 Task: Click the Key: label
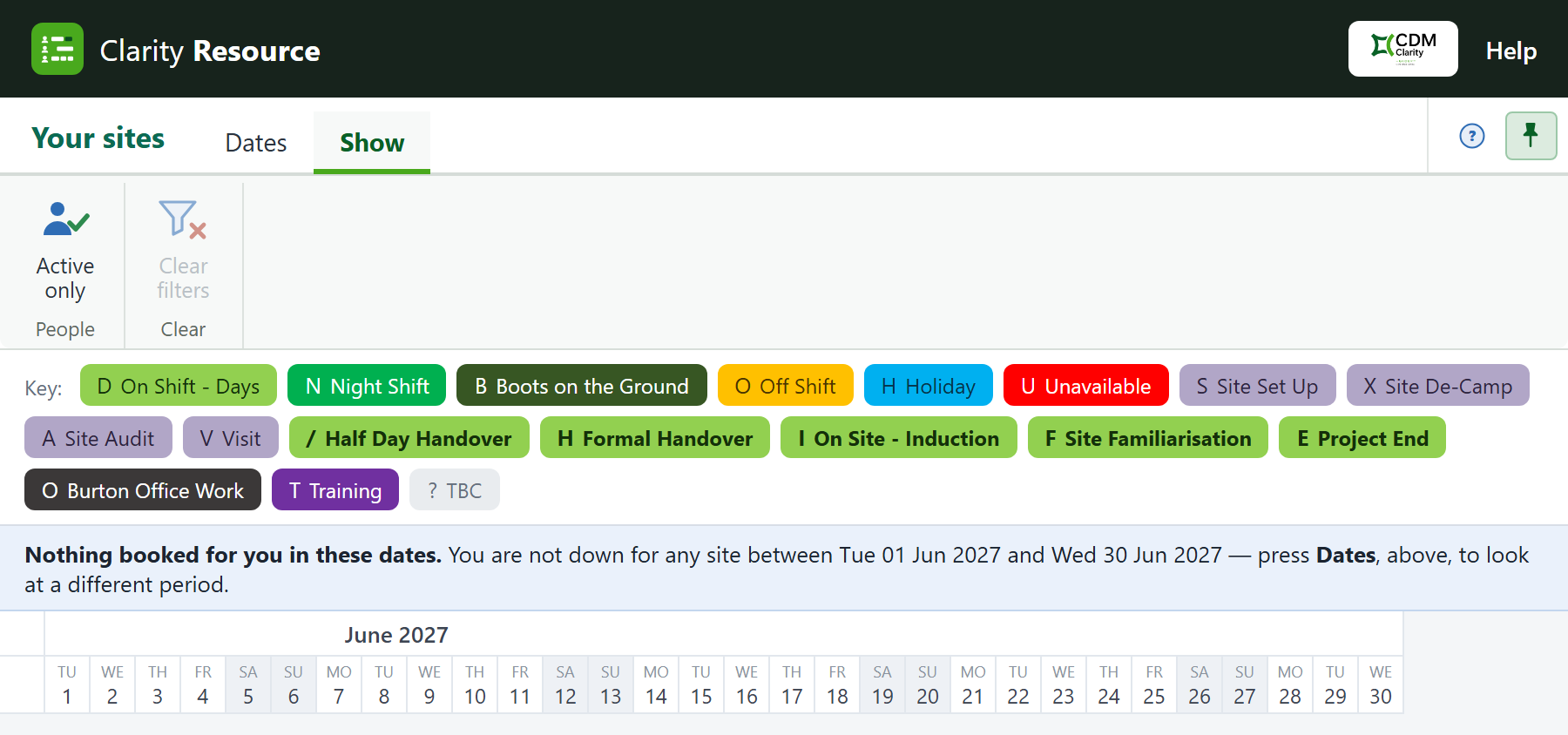pos(44,388)
